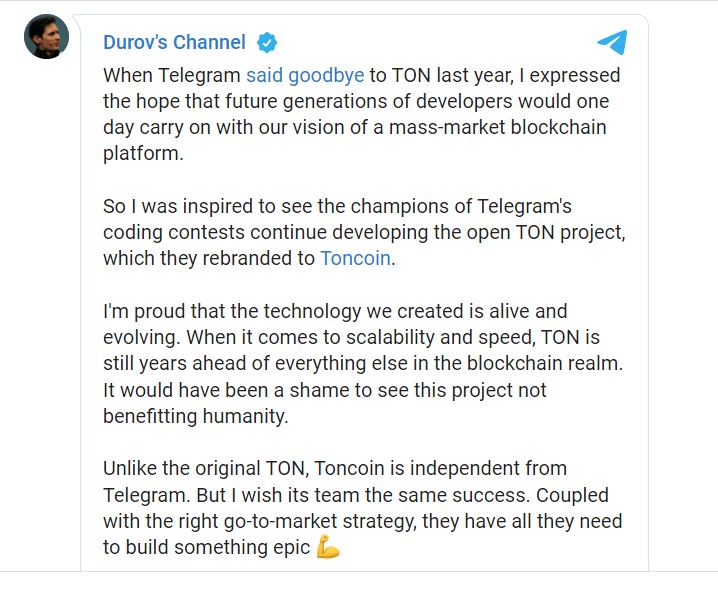Image resolution: width=718 pixels, height=606 pixels.
Task: Click the 'mass-market blockchain' phrase
Action: coord(498,127)
